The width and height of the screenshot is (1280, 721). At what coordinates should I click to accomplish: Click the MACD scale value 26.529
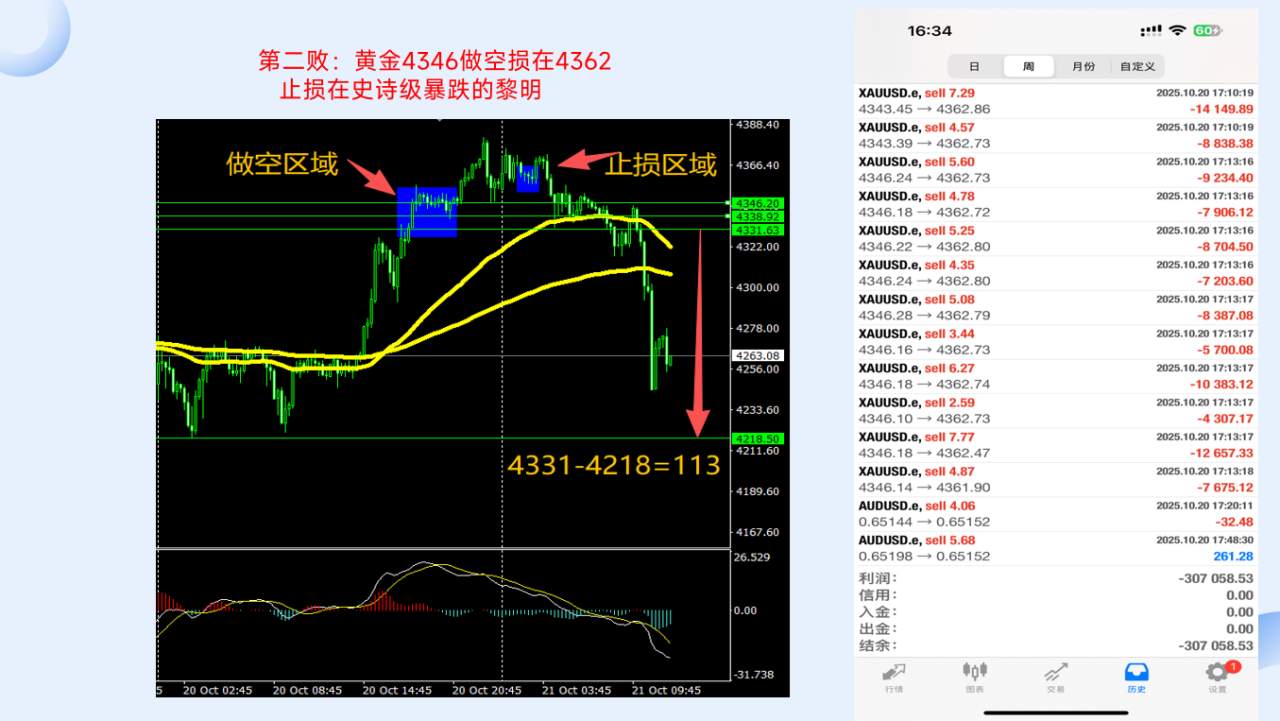tap(752, 557)
